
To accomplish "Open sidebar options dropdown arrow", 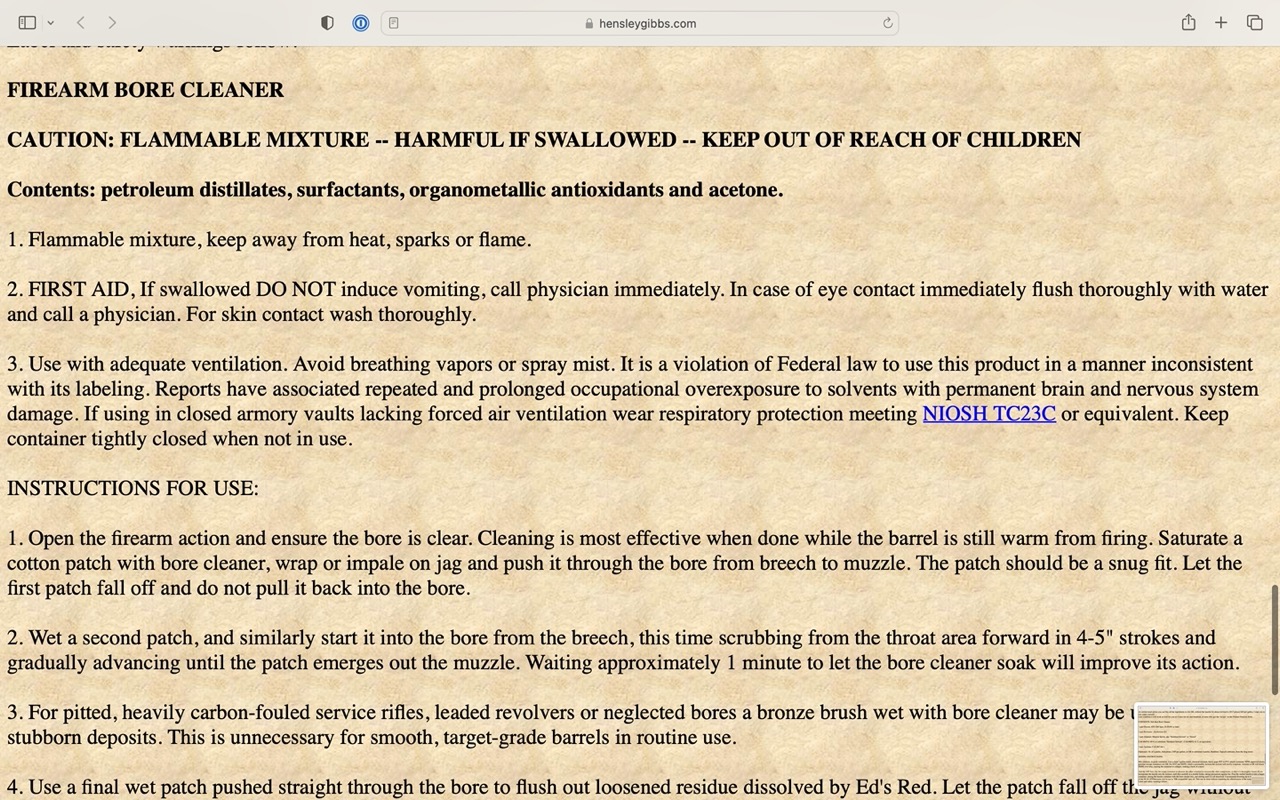I will pyautogui.click(x=50, y=23).
